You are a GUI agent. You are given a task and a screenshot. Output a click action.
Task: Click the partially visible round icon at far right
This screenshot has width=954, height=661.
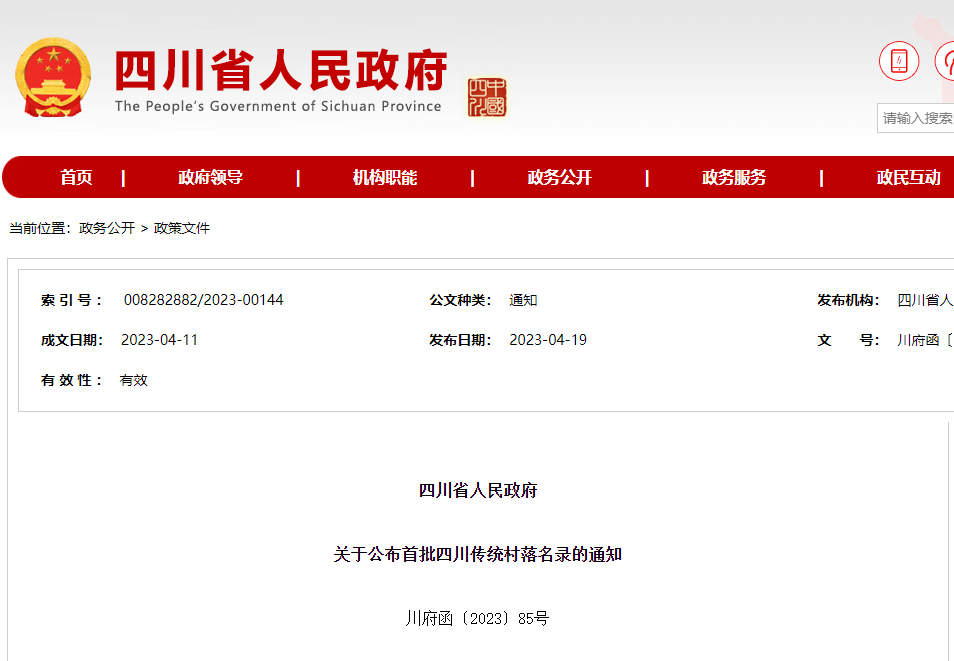point(948,62)
